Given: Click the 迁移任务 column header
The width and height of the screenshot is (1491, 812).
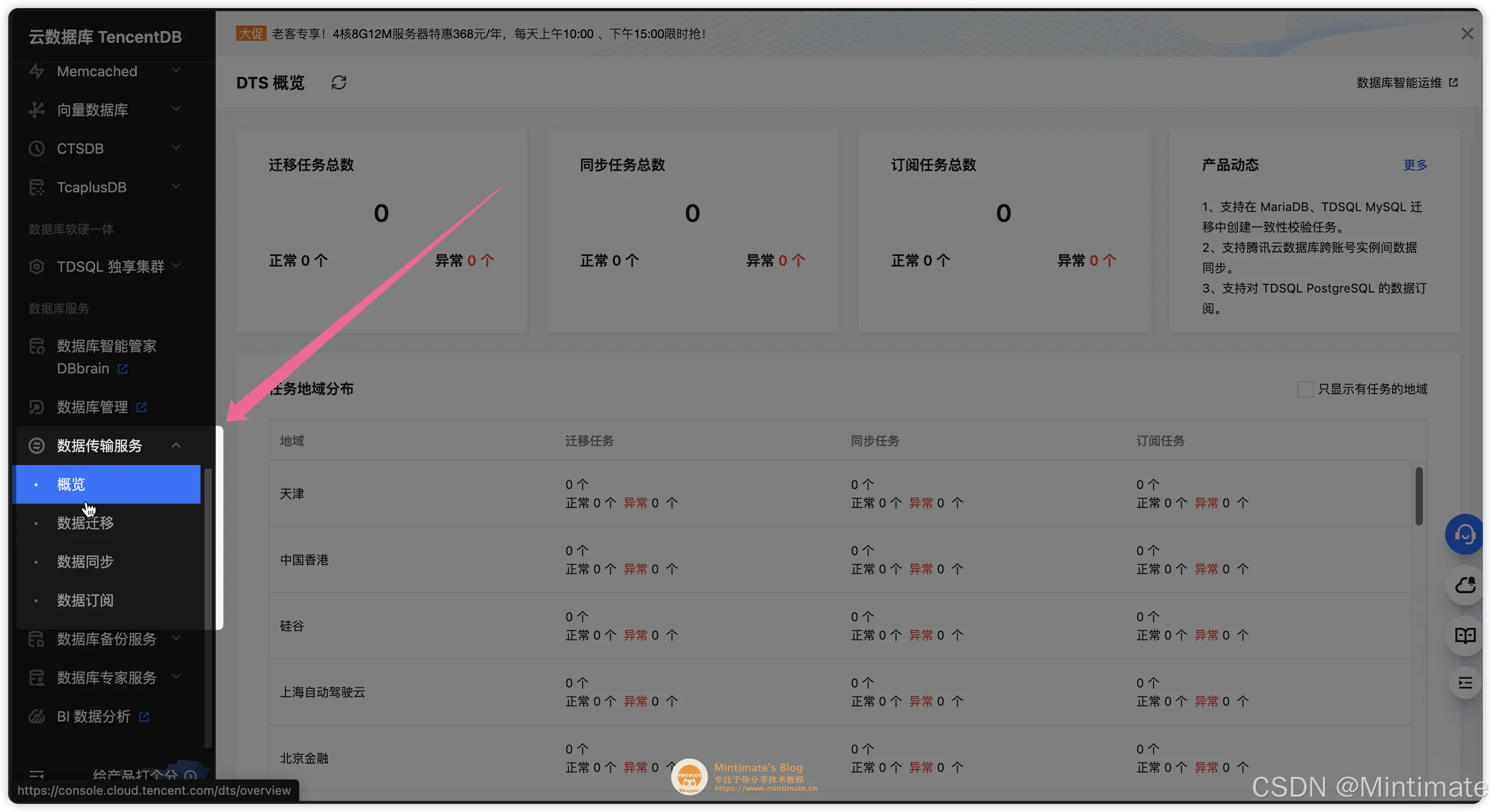Looking at the screenshot, I should [x=589, y=441].
